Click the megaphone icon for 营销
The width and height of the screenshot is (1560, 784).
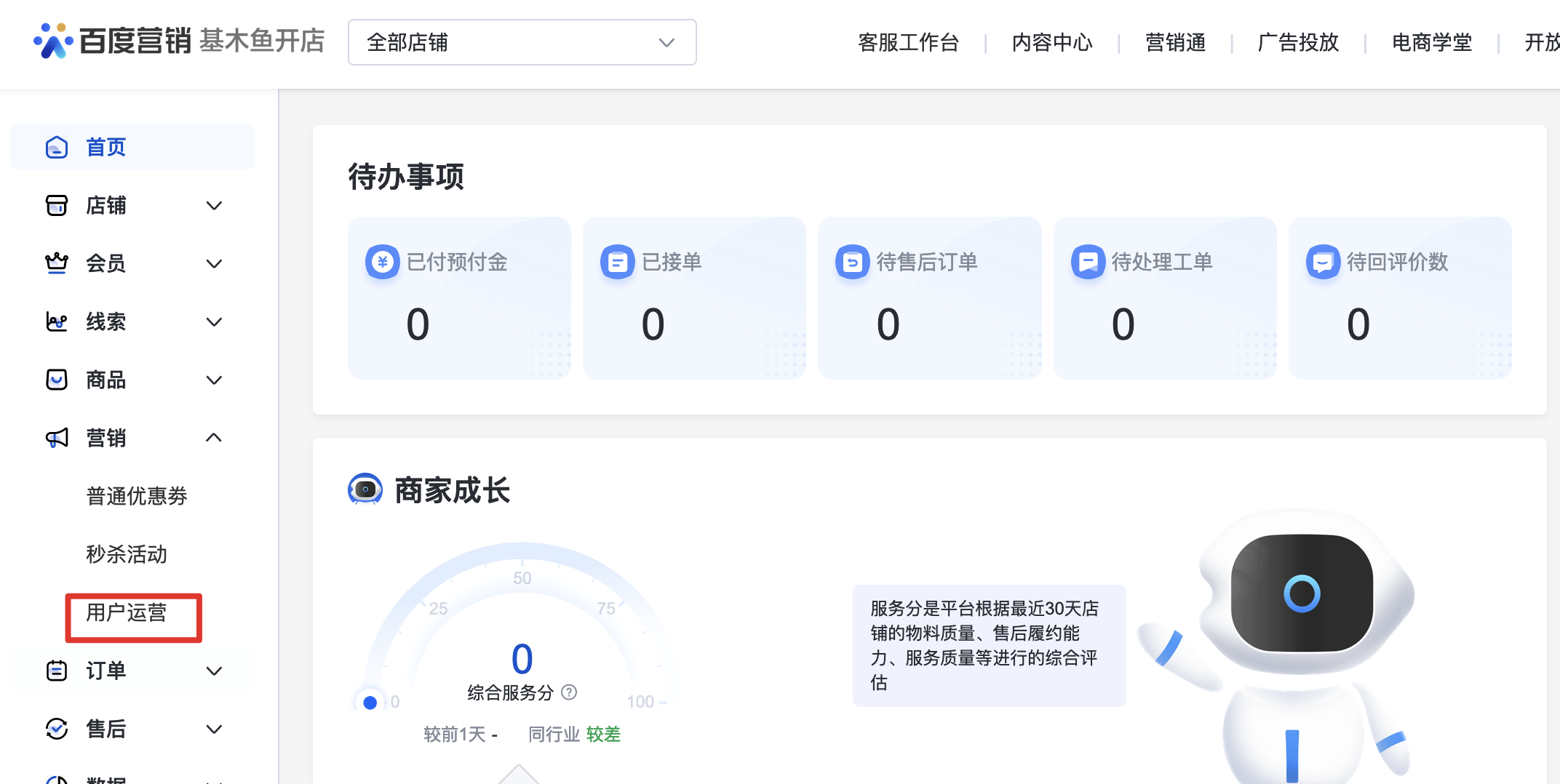[x=57, y=438]
